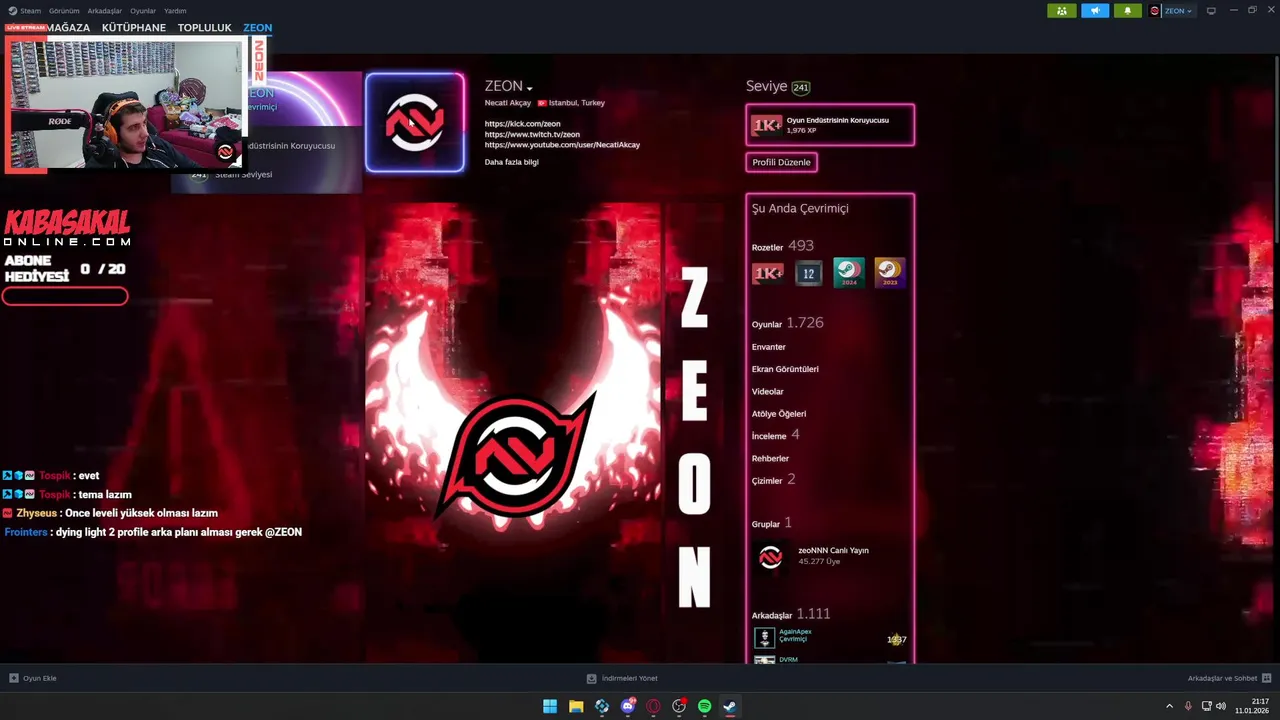Open zeoNNN Canlı Yayın group name
The image size is (1280, 720).
[x=833, y=550]
